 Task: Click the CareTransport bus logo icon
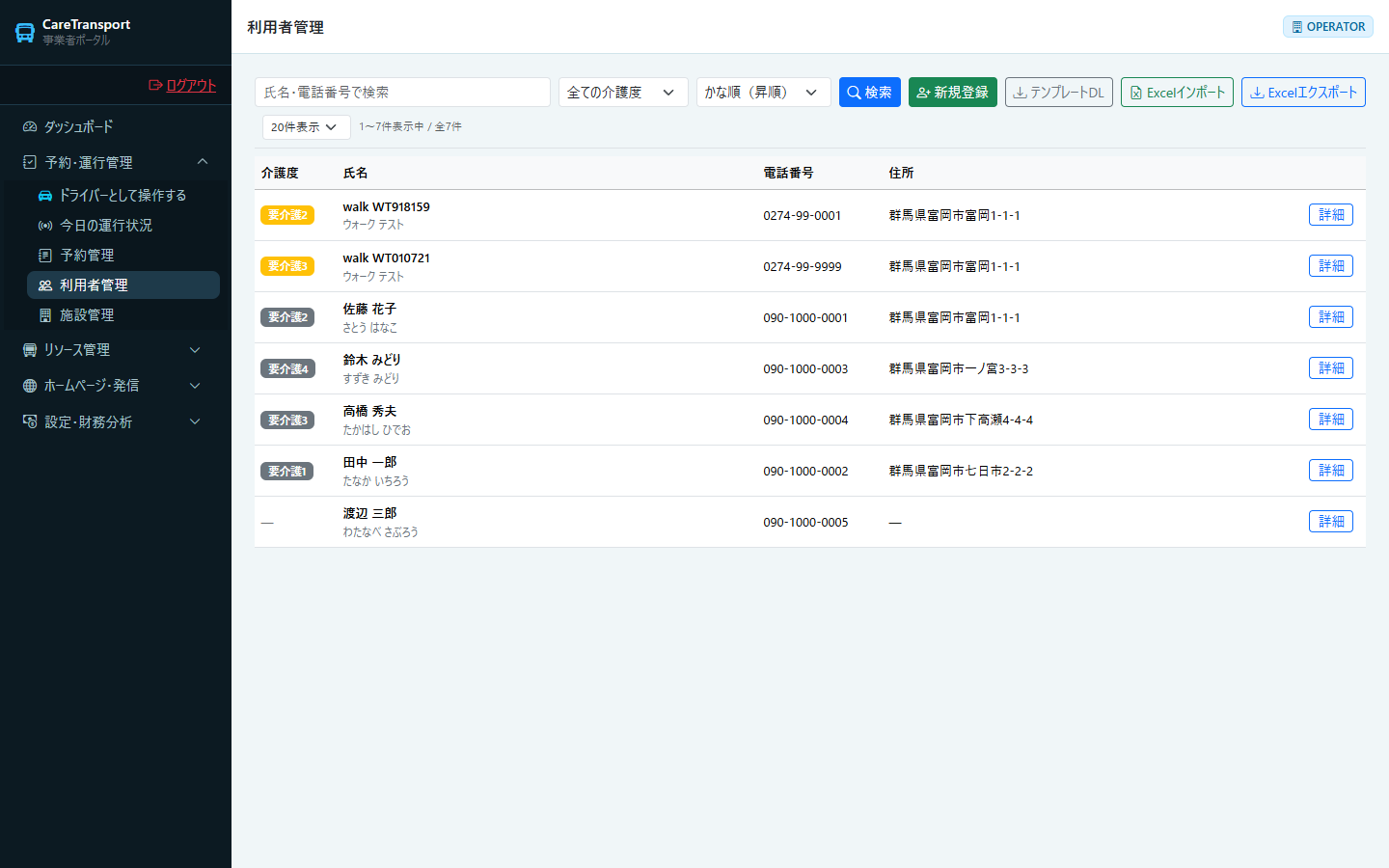[25, 33]
